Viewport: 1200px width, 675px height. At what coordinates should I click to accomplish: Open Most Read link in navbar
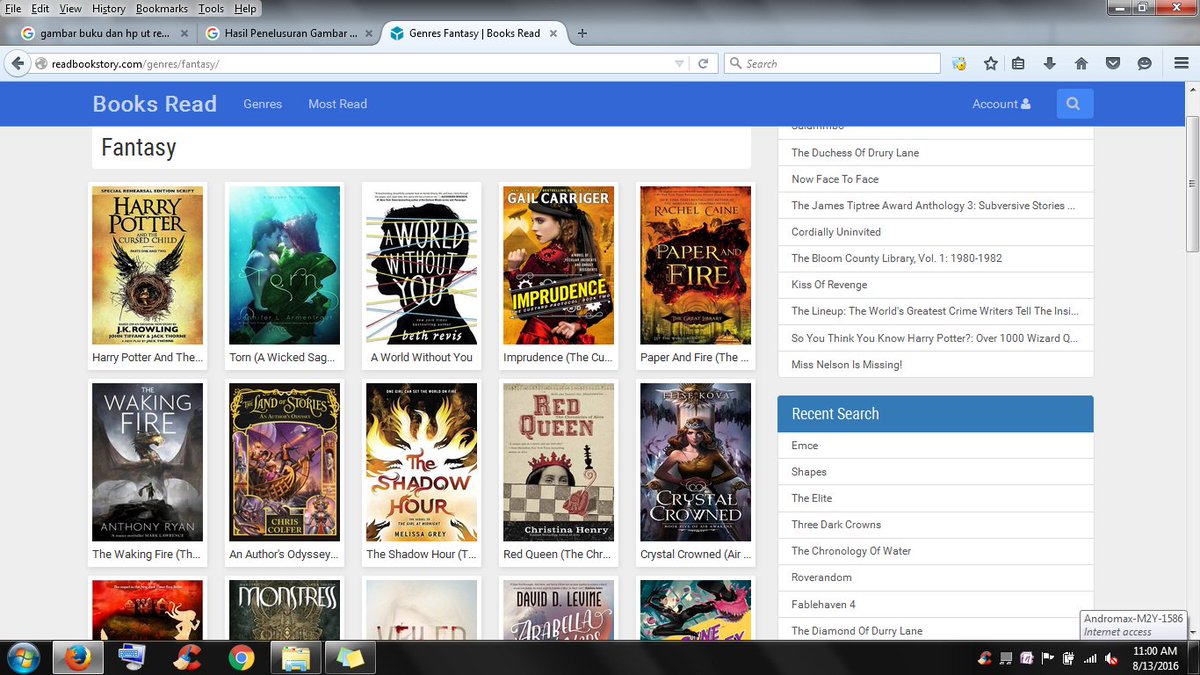coord(337,104)
